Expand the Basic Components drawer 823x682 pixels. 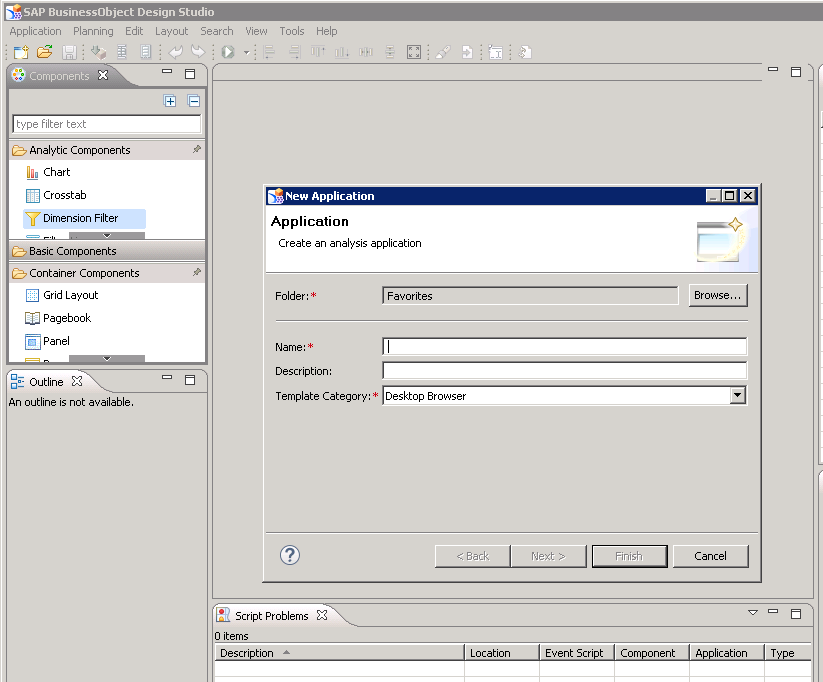click(x=72, y=251)
